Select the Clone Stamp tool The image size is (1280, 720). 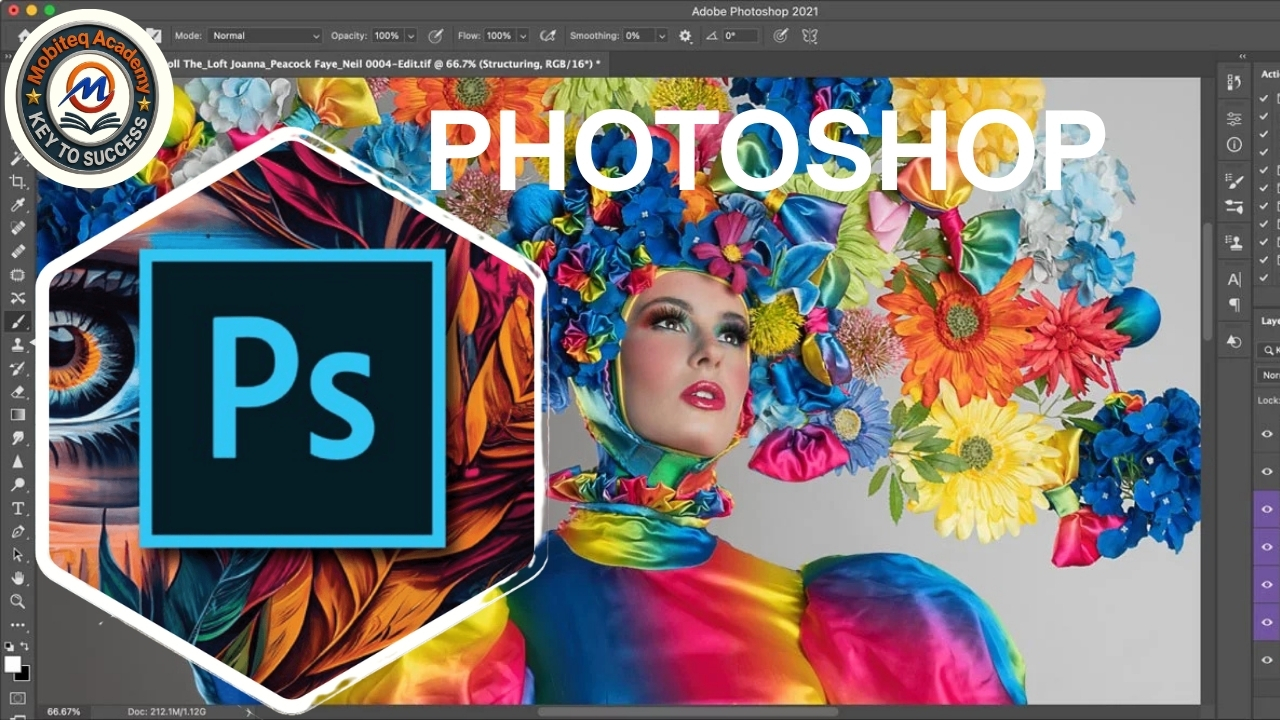(17, 345)
